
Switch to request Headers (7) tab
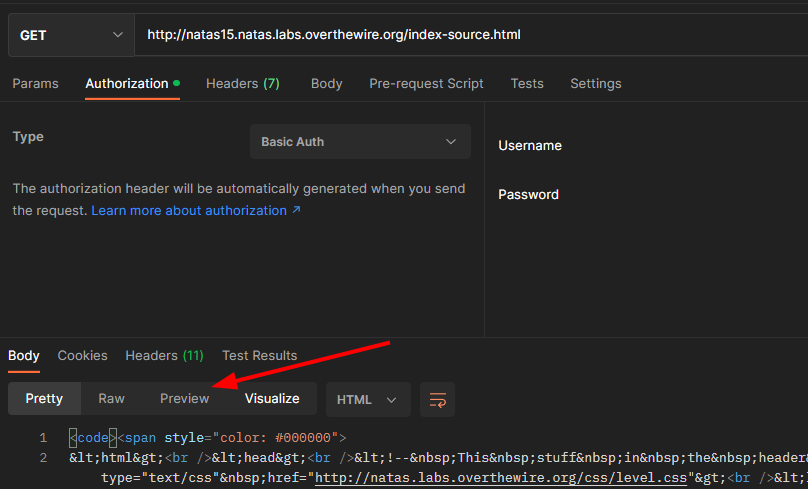pyautogui.click(x=242, y=84)
